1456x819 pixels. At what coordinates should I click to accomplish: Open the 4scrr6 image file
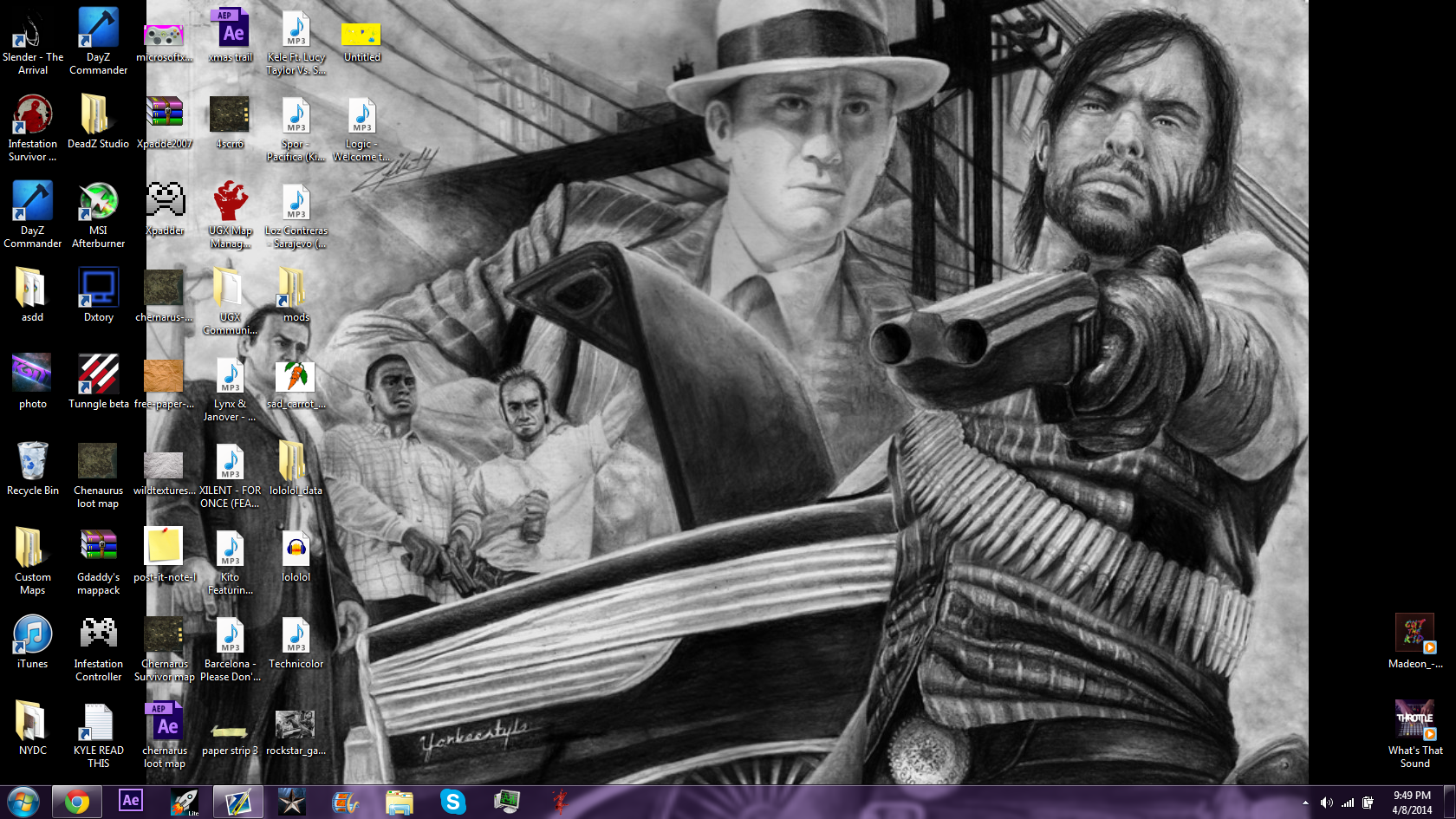[x=231, y=121]
